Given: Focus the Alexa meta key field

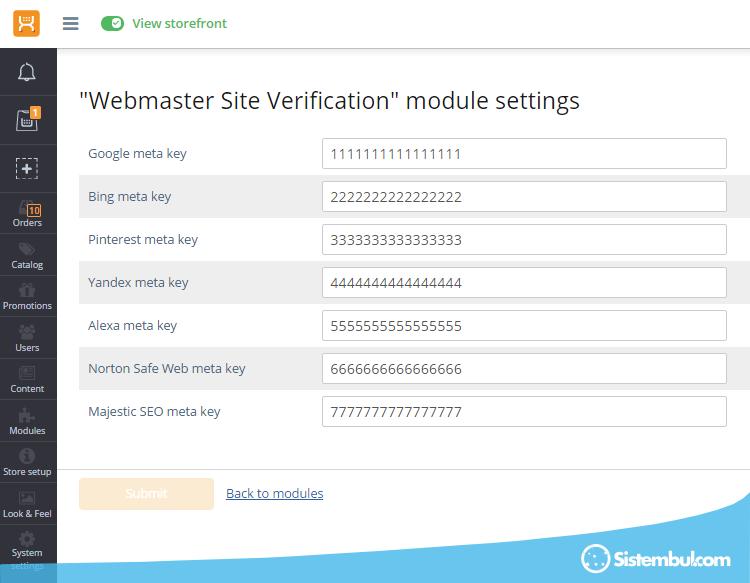Looking at the screenshot, I should tap(524, 326).
